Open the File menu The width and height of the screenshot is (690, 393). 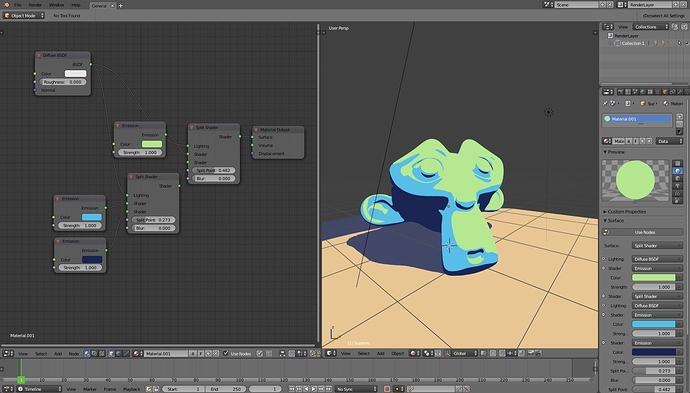18,5
